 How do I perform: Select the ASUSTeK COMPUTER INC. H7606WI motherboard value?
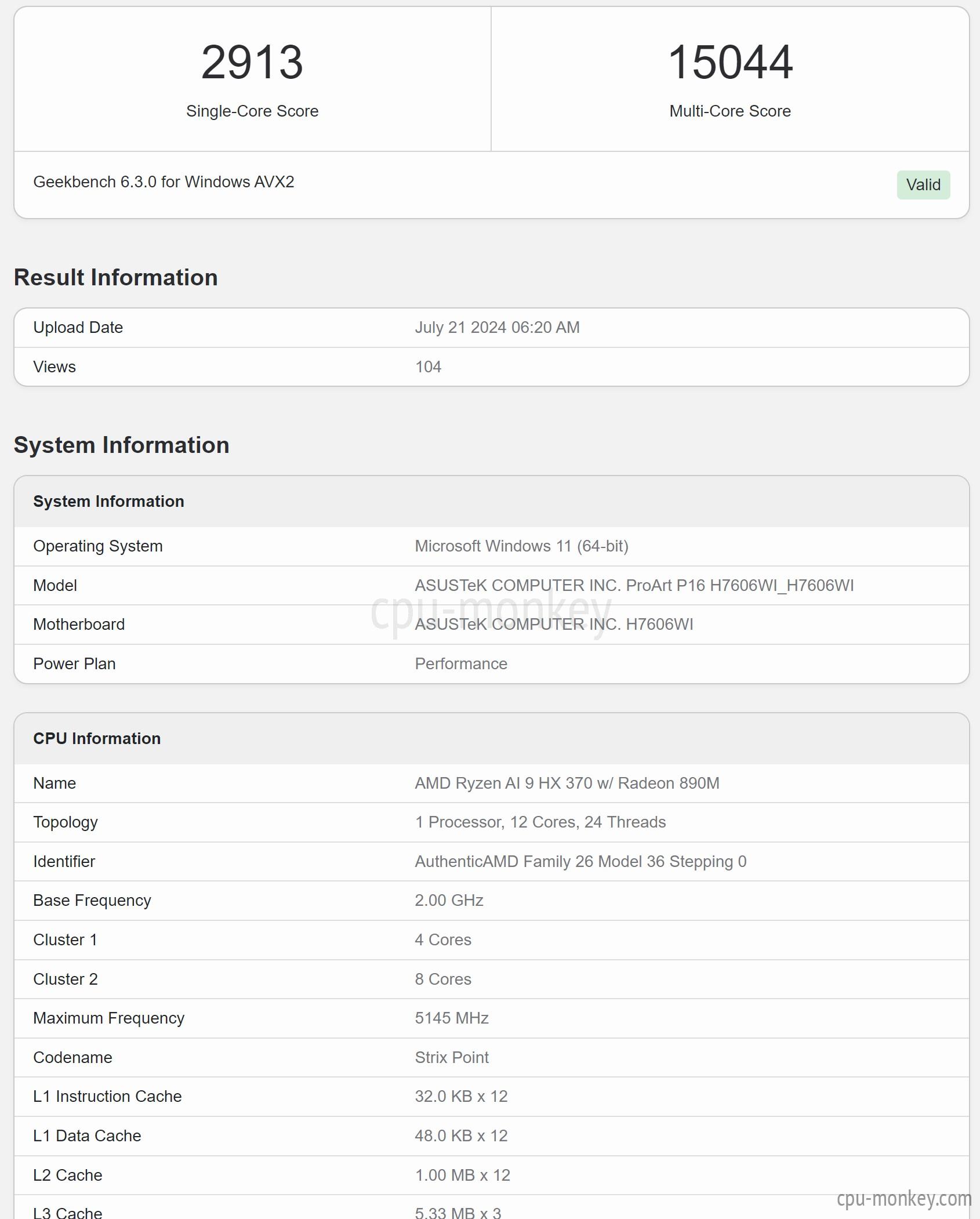tap(554, 624)
